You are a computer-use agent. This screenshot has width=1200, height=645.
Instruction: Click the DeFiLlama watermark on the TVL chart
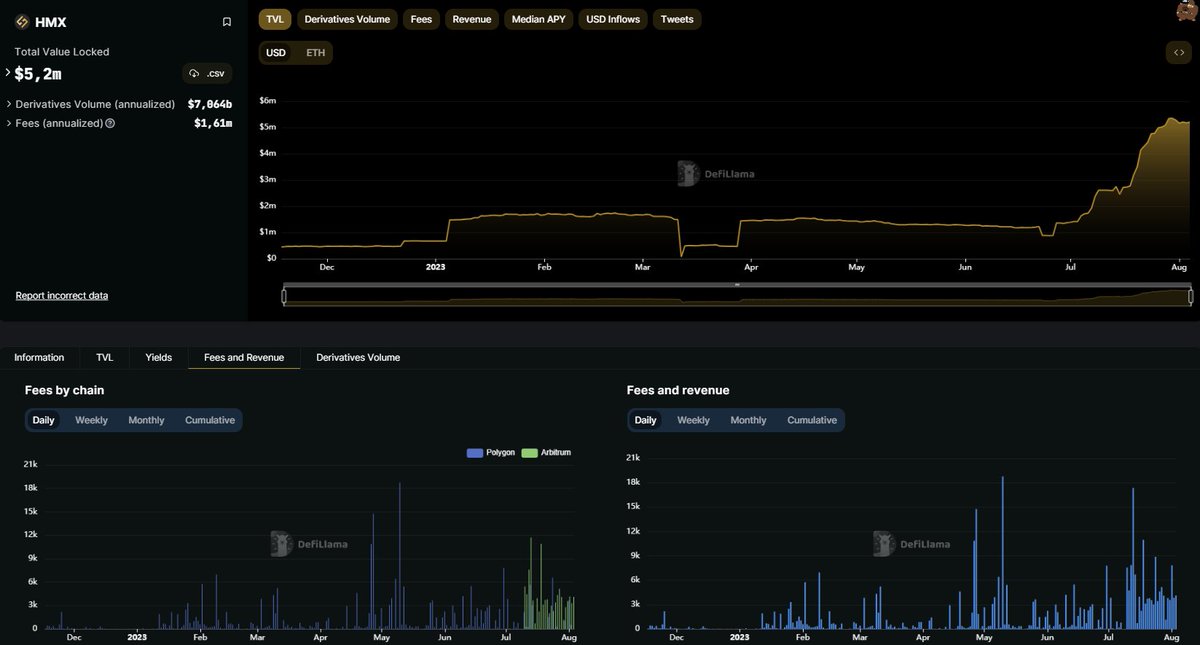pos(716,173)
